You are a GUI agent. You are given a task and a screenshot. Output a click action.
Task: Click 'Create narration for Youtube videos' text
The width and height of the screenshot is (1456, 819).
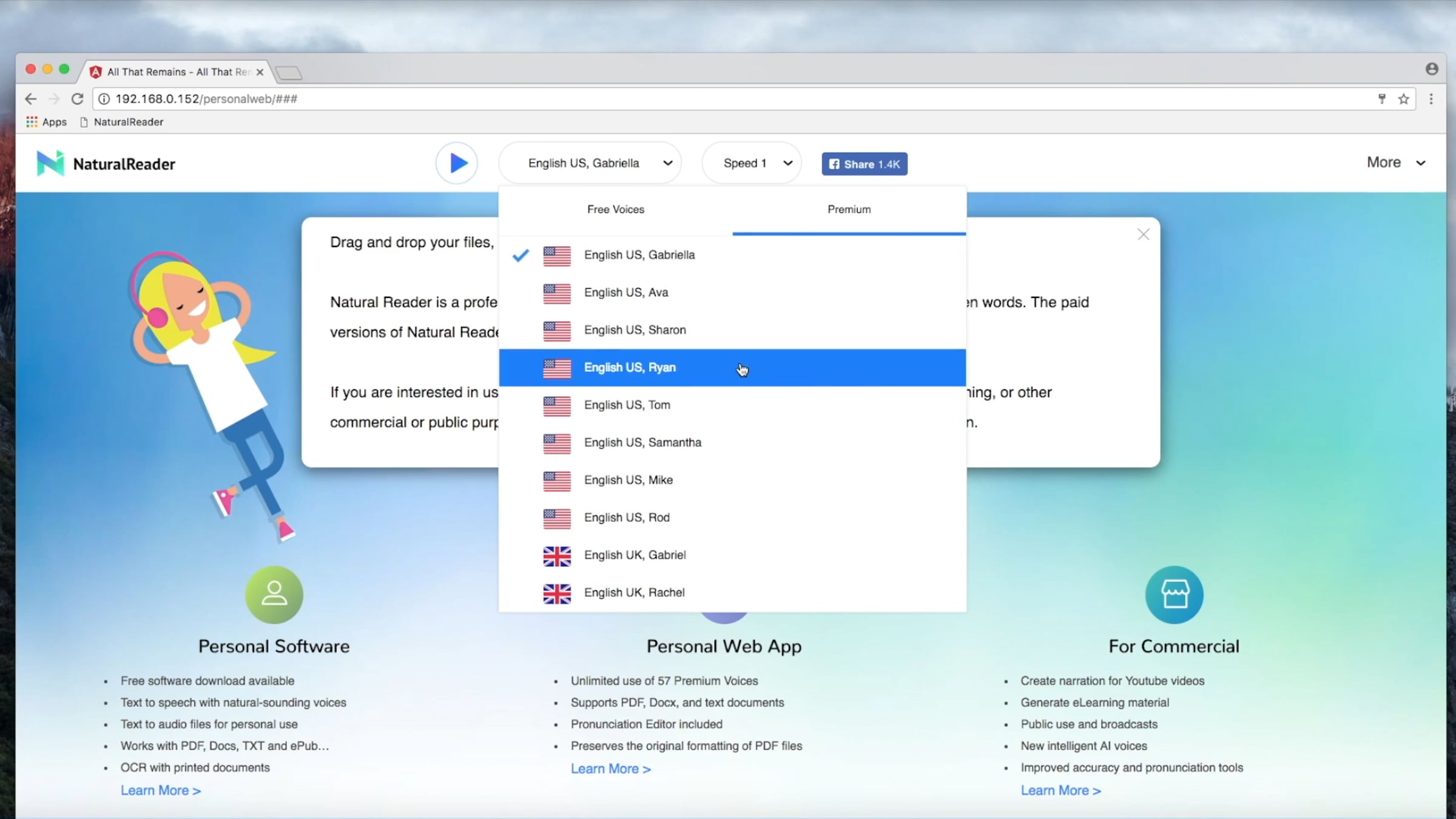tap(1113, 681)
